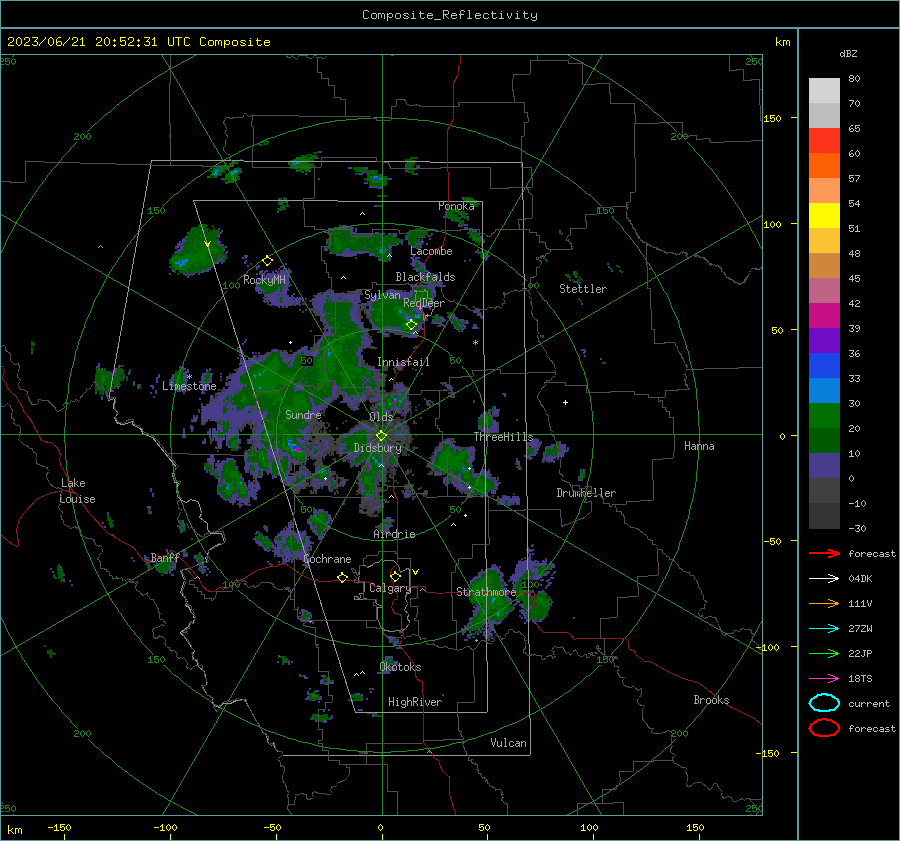Pick the light gray 80 dBZ swatch
This screenshot has height=841, width=900.
click(x=824, y=90)
